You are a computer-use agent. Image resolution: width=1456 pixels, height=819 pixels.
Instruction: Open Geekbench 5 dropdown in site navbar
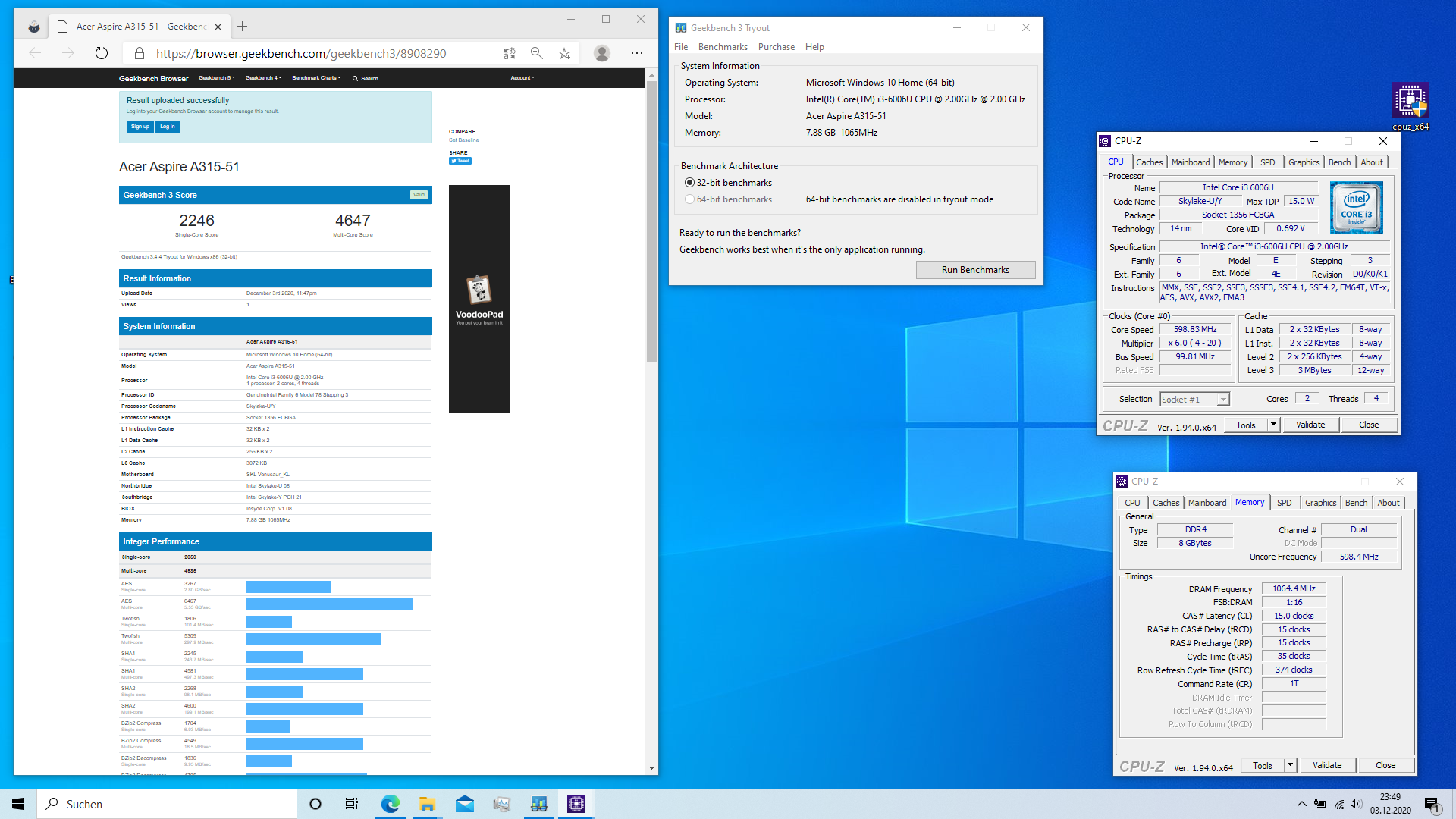tap(217, 78)
